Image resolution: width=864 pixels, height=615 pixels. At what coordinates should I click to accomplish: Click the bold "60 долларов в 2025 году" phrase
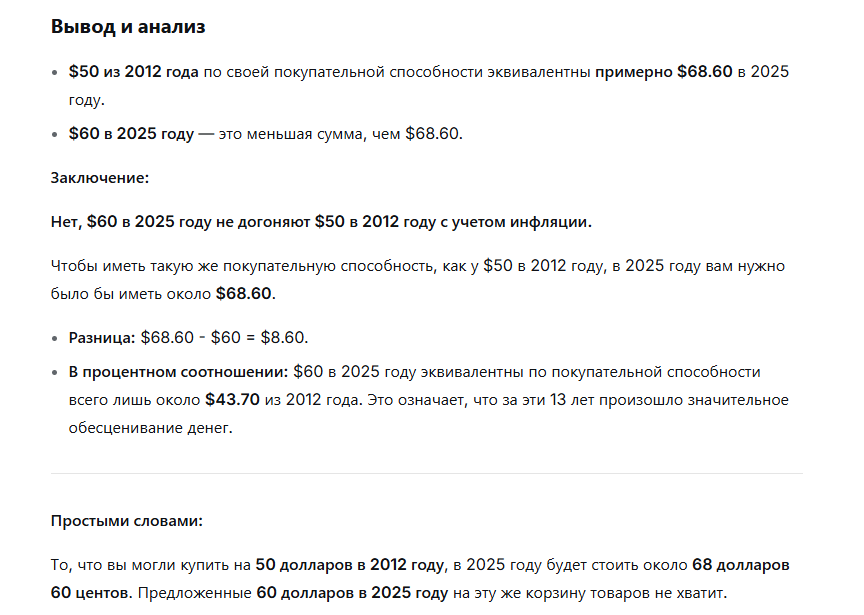352,592
